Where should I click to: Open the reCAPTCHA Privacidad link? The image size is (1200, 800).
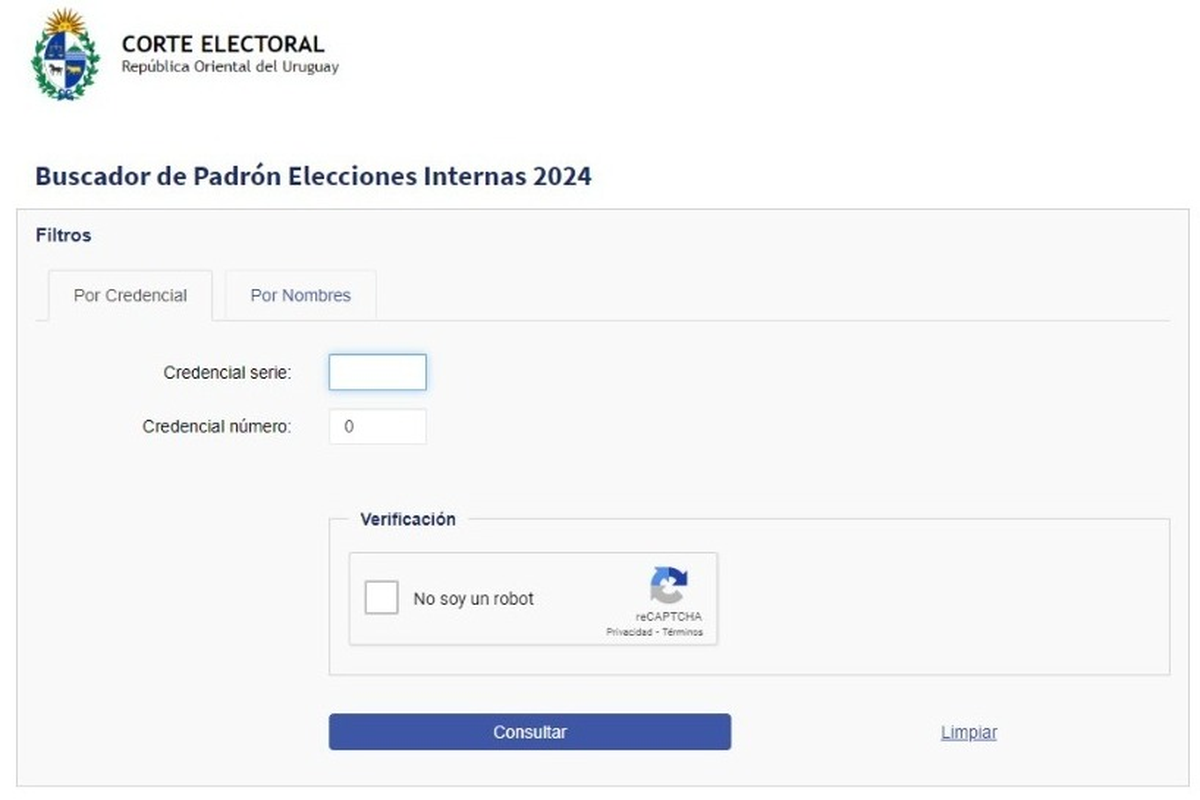629,632
